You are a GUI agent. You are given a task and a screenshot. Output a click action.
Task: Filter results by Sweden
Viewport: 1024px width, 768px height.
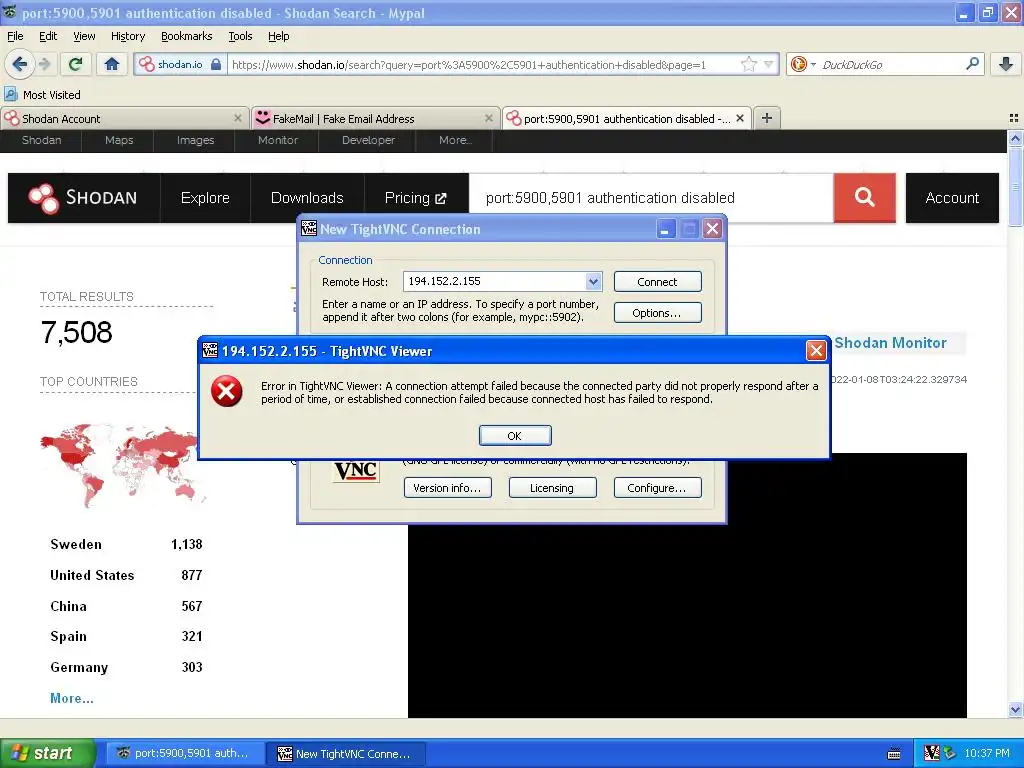[76, 545]
